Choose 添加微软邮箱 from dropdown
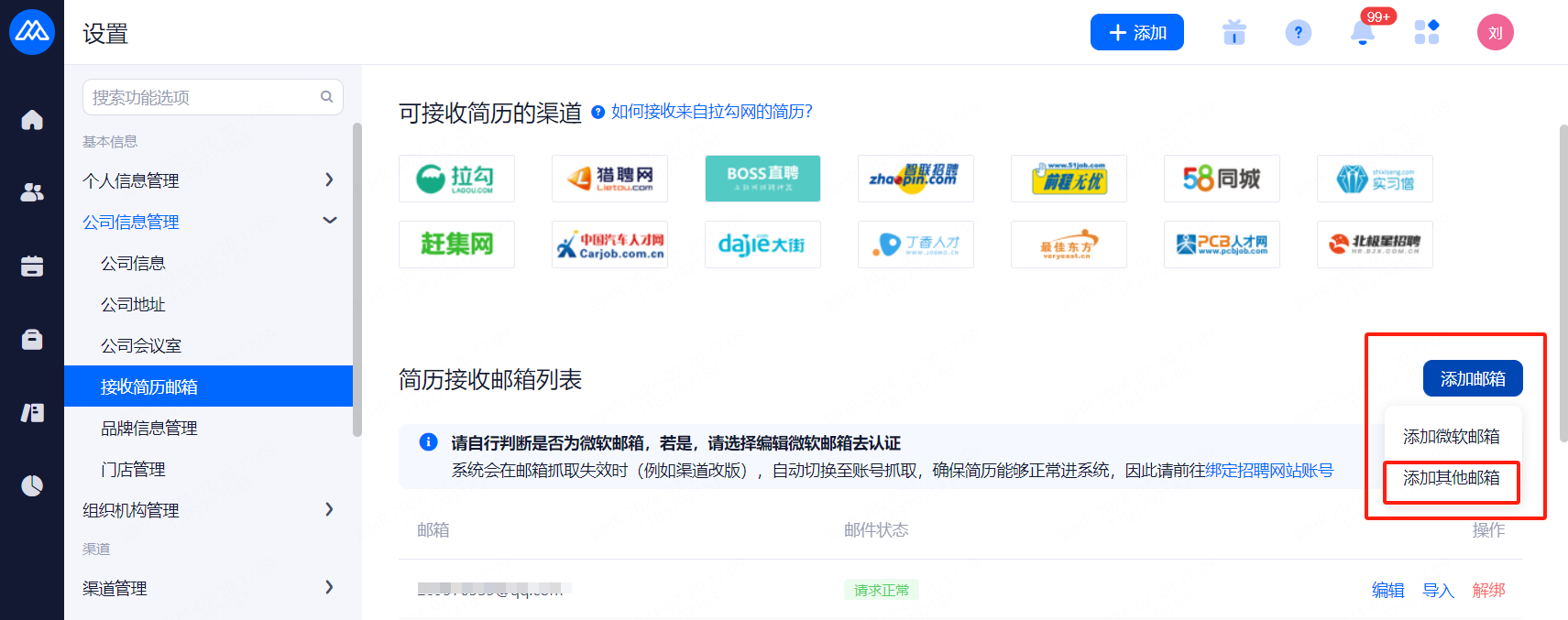This screenshot has height=620, width=1568. [1452, 437]
